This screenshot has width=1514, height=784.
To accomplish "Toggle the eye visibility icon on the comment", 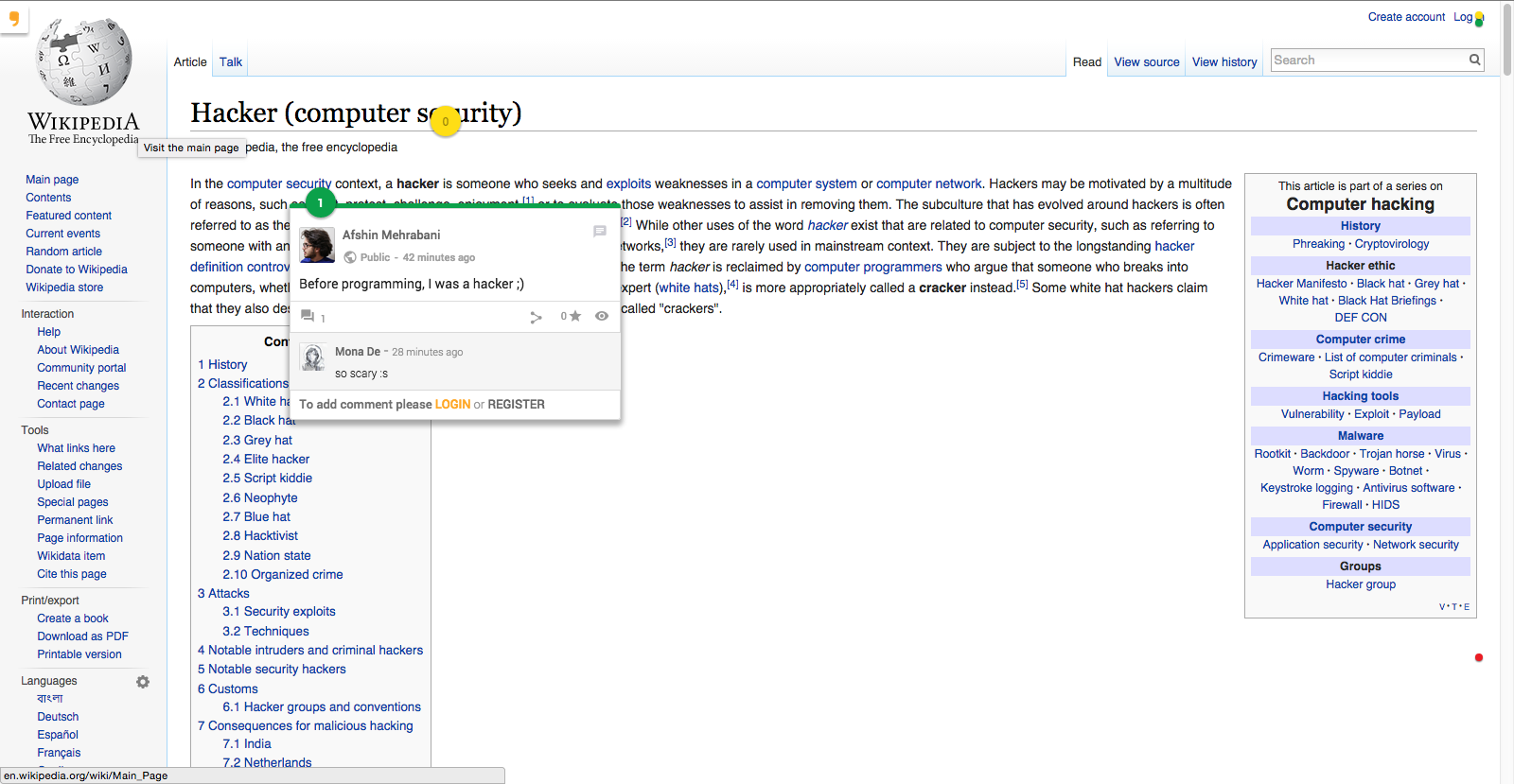I will (x=602, y=316).
